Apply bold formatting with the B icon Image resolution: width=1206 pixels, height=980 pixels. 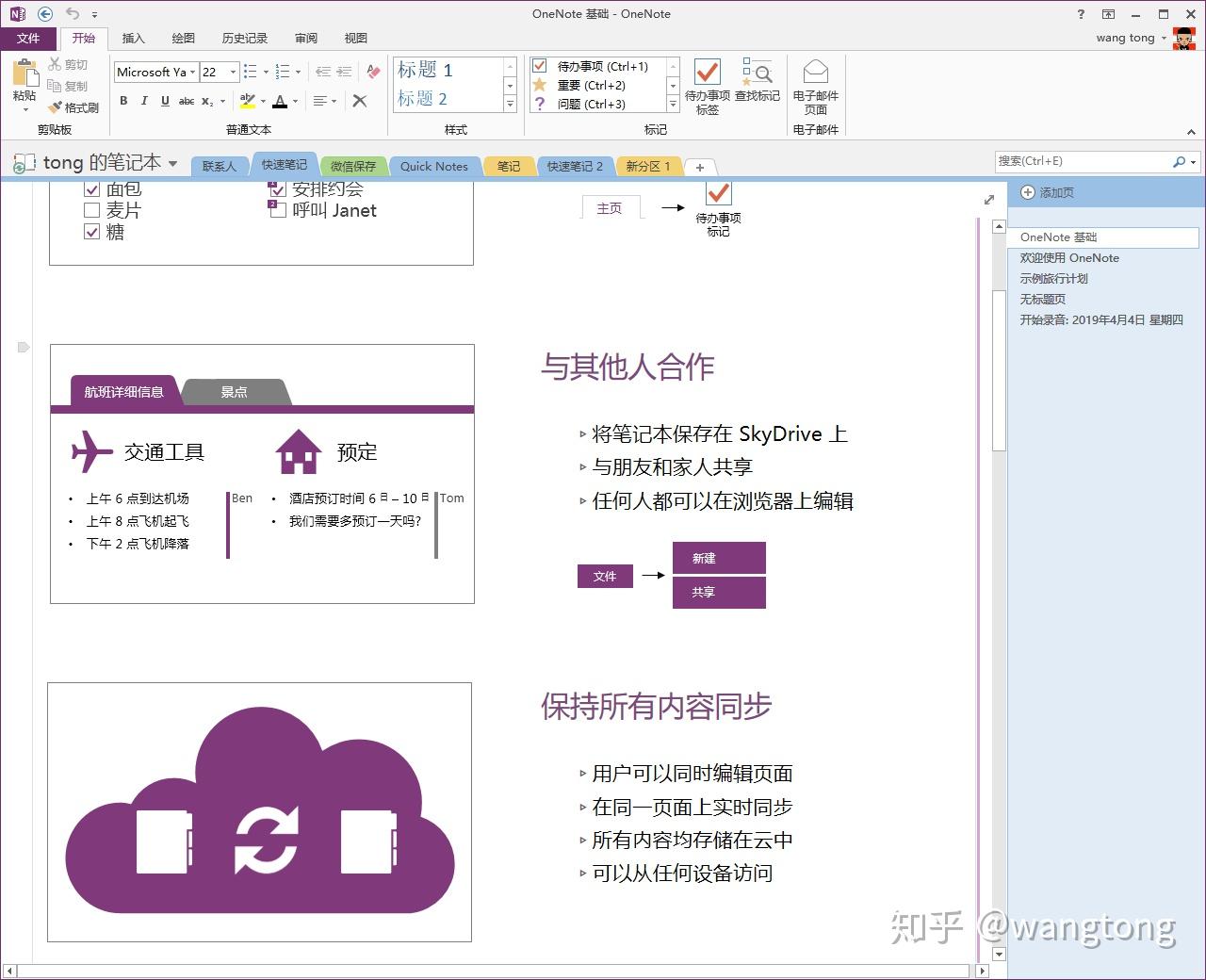coord(123,101)
